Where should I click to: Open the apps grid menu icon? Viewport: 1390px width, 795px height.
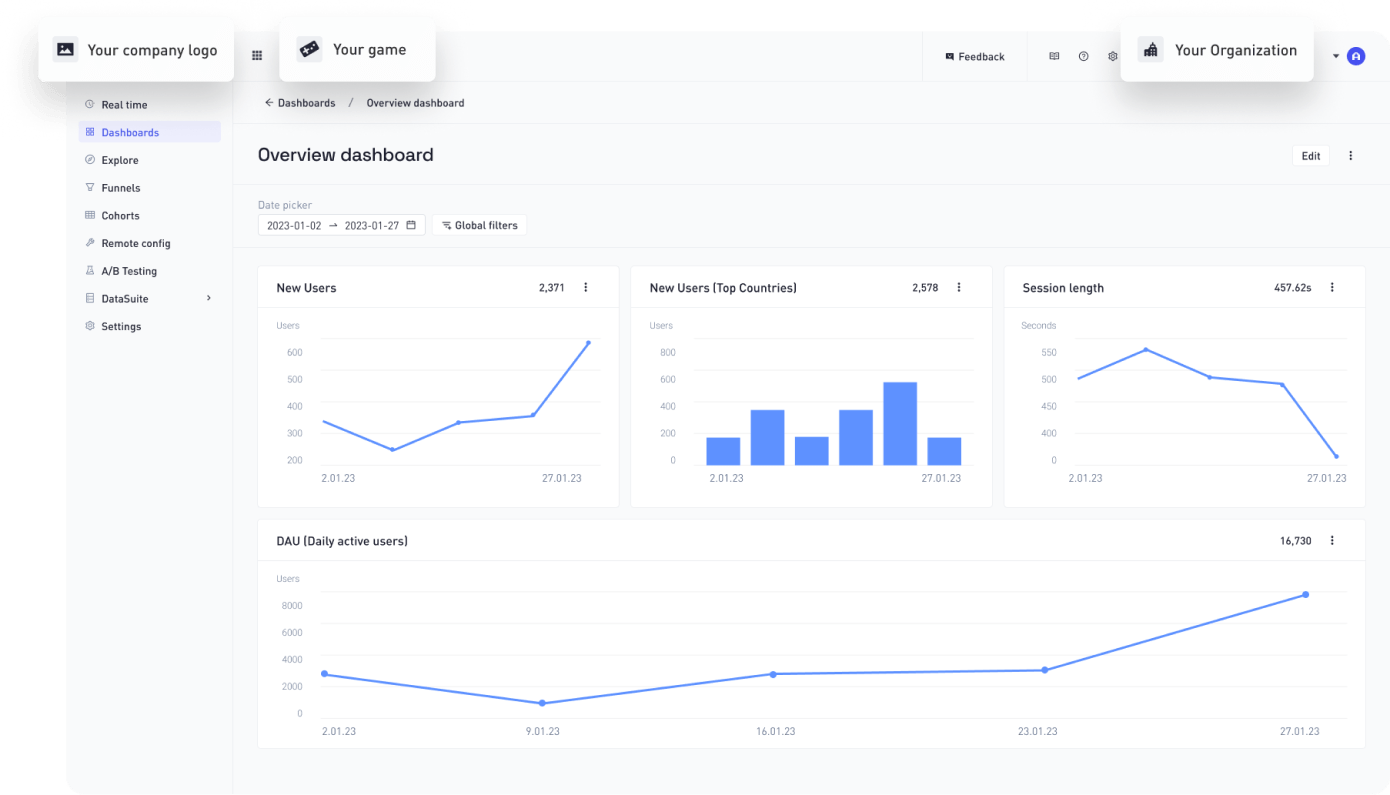pyautogui.click(x=257, y=56)
